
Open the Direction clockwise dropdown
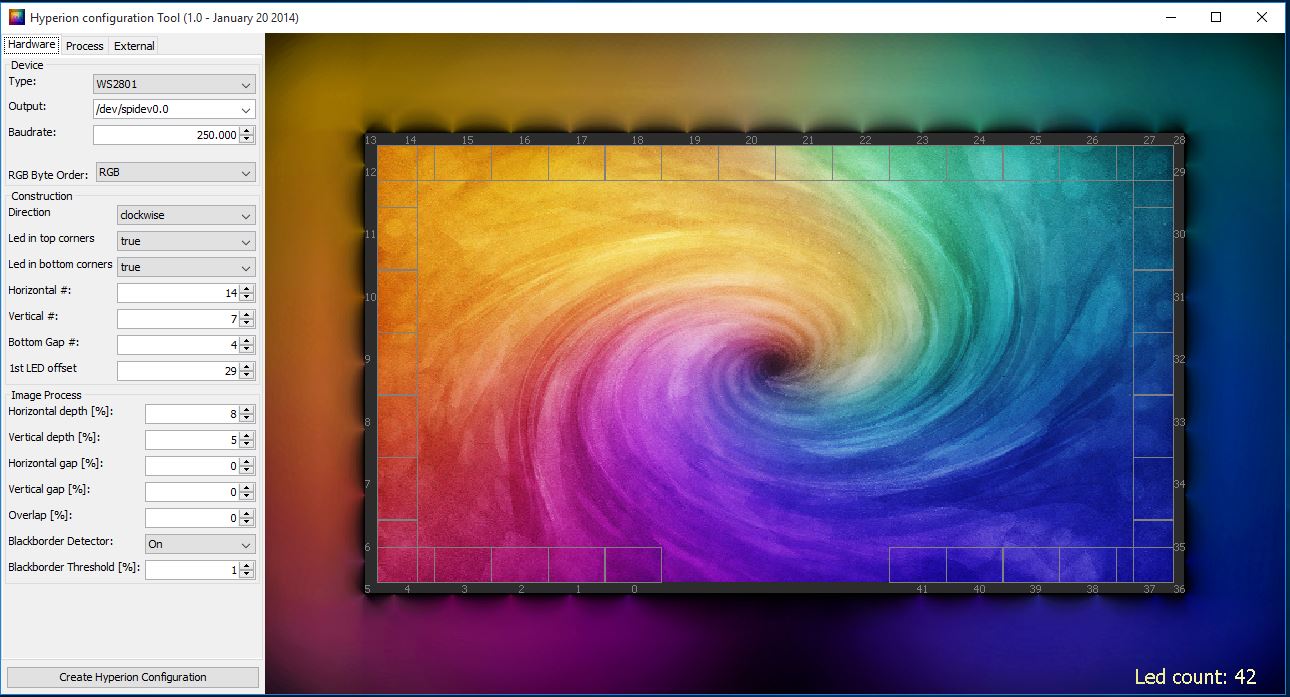point(186,216)
